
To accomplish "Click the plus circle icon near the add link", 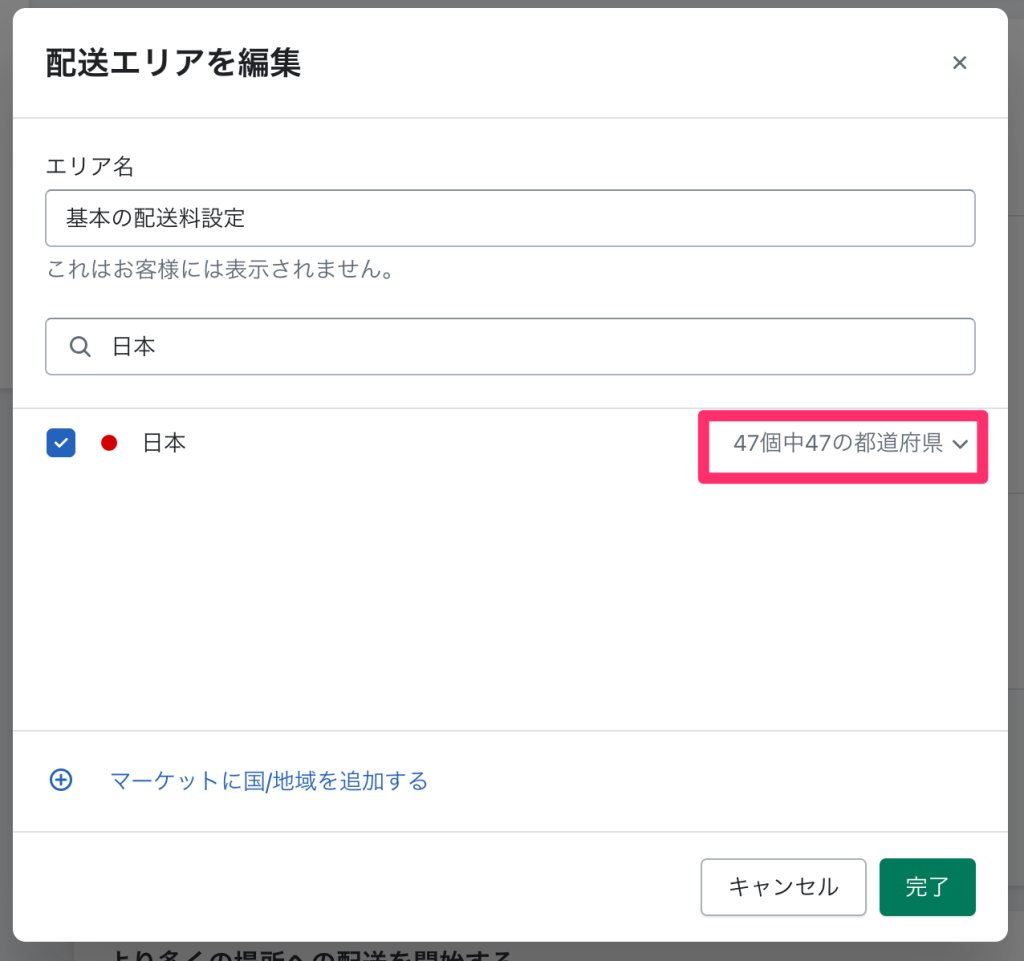I will coord(61,780).
